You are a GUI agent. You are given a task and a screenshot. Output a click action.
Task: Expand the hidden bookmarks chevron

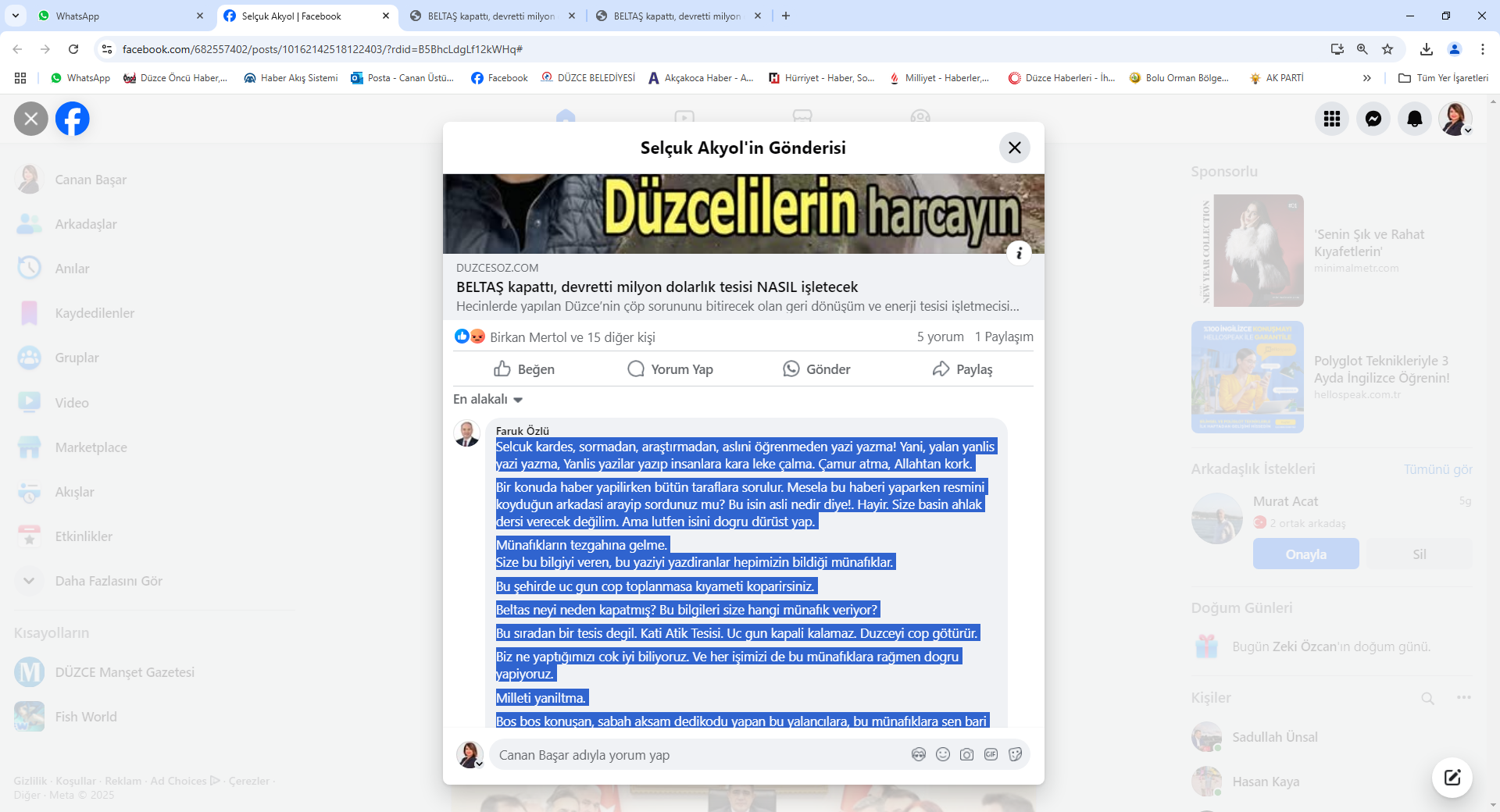(1367, 78)
